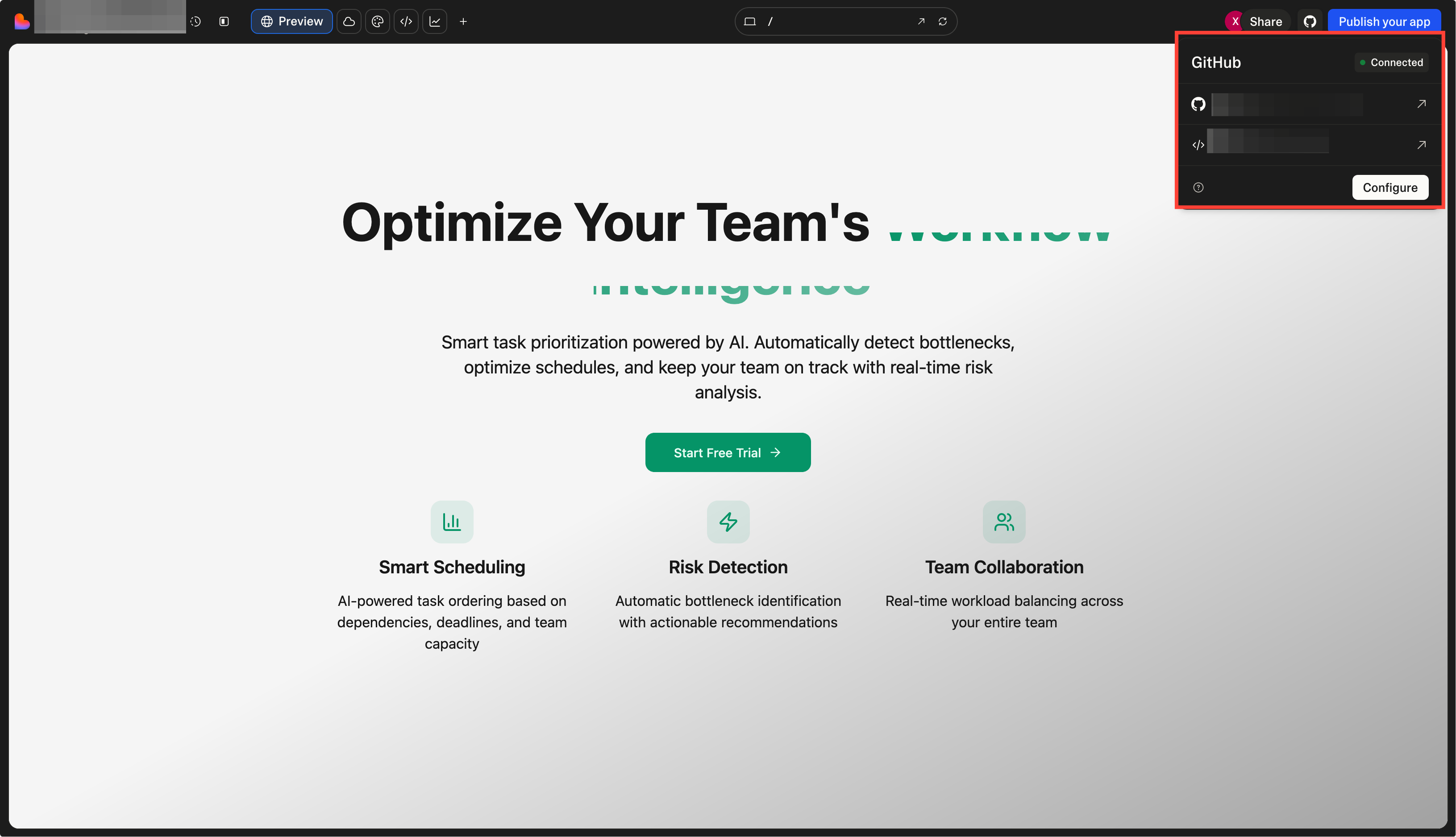This screenshot has width=1456, height=837.
Task: Click the Lovable heart logo
Action: point(21,21)
